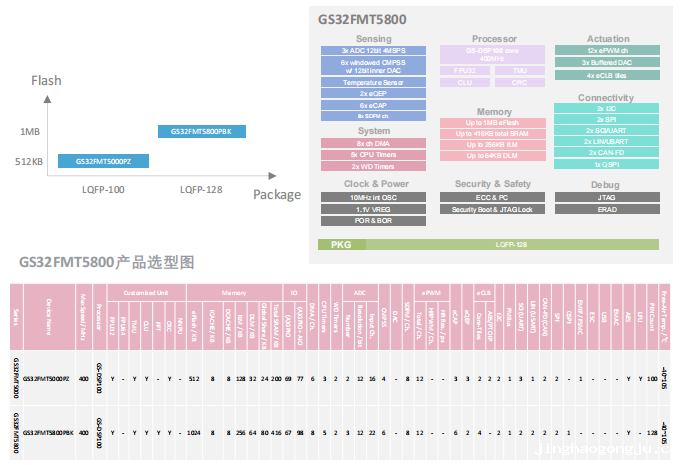681x465 pixels.
Task: Click the ECC & PC block
Action: [492, 197]
